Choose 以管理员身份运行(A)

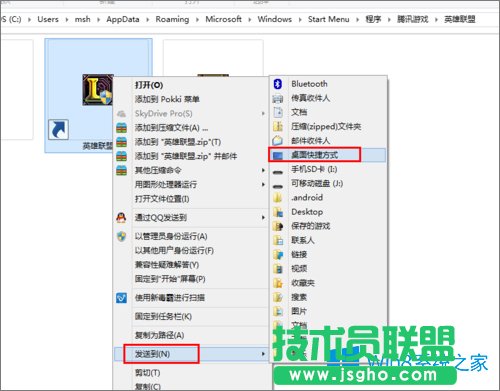(171, 237)
